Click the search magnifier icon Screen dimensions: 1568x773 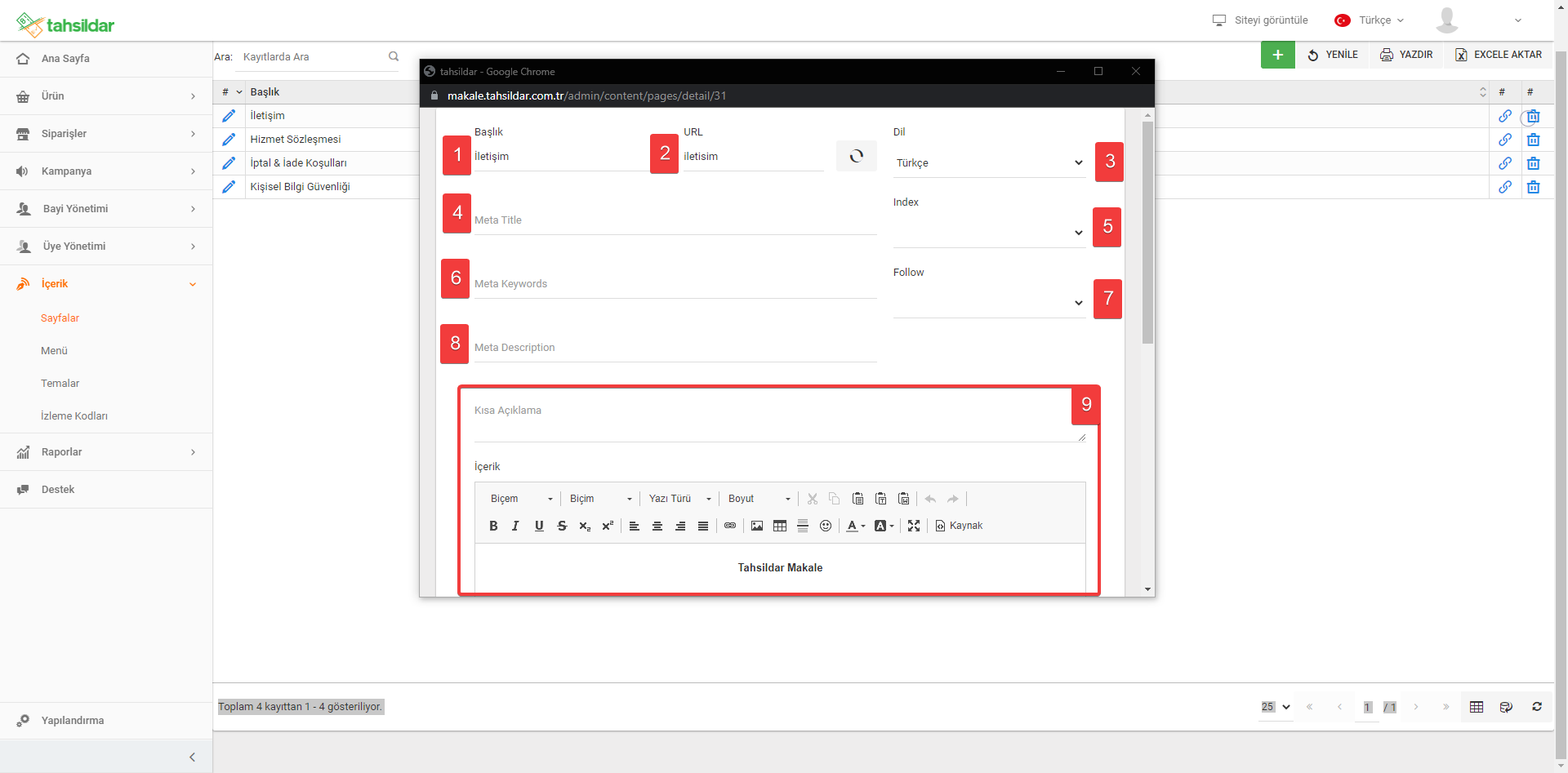(394, 56)
